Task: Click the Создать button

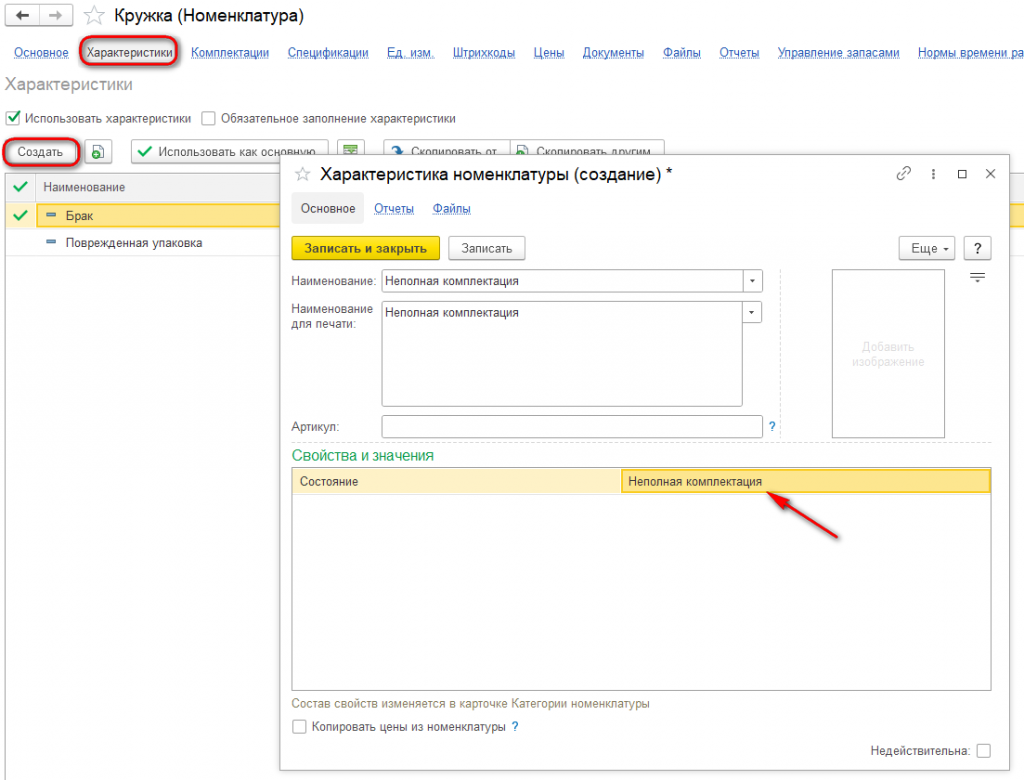Action: [40, 152]
